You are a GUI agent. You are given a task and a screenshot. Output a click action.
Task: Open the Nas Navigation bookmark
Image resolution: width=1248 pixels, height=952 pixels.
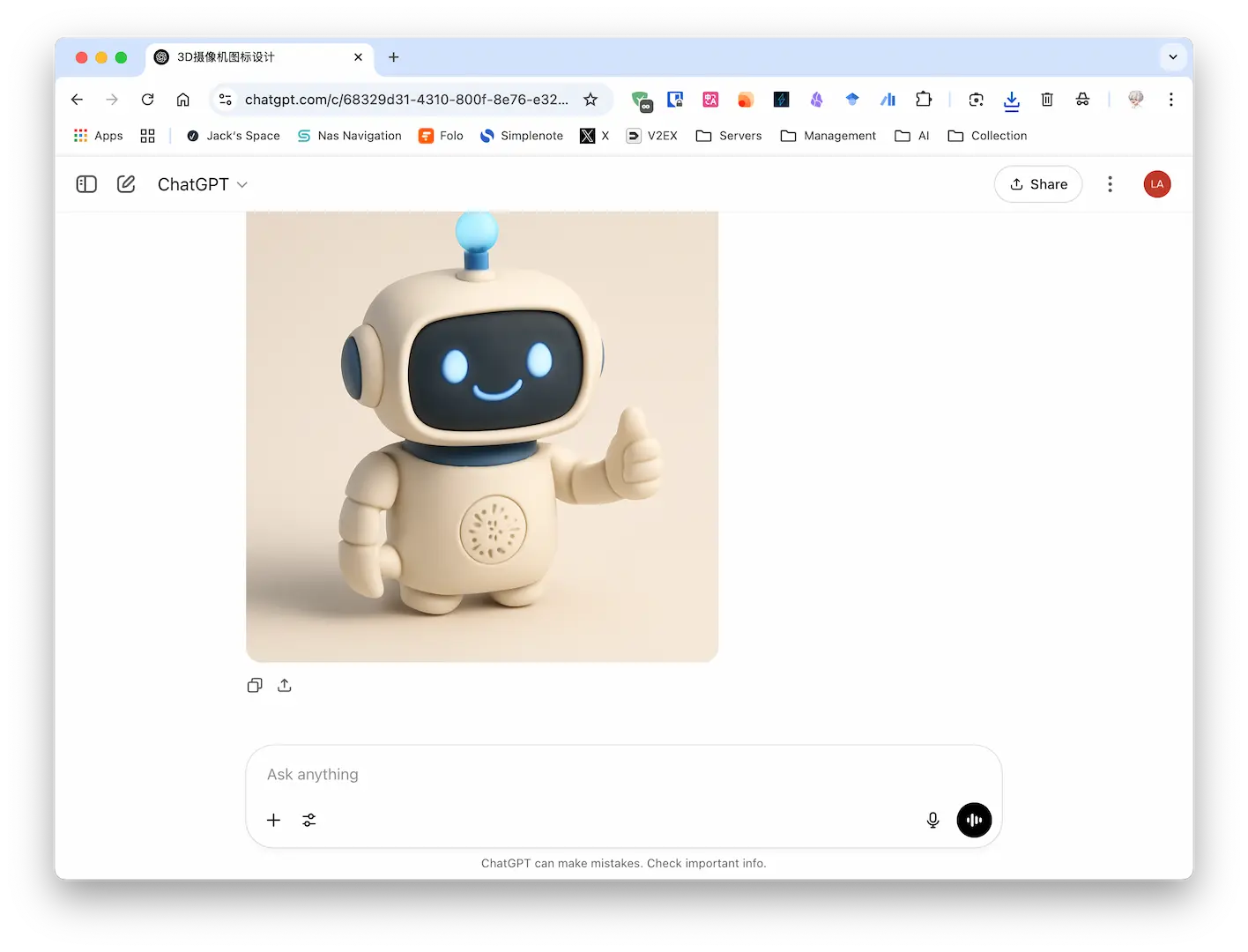[350, 136]
